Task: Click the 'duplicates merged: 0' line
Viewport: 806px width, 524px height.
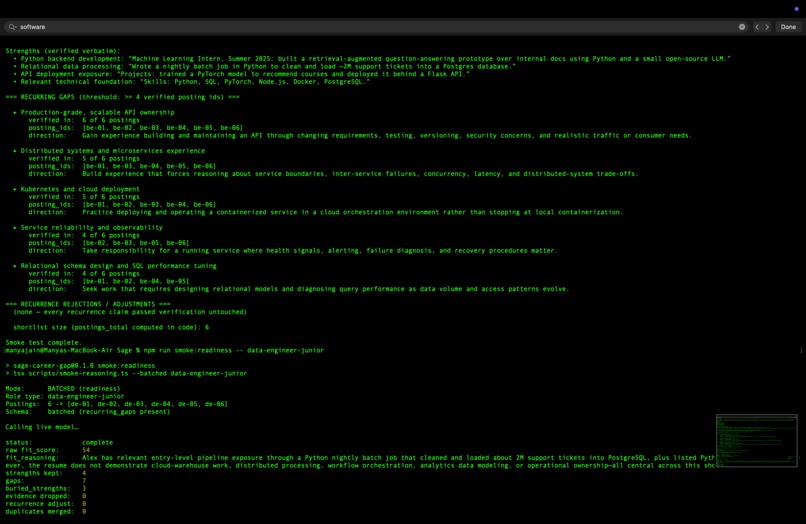Action: tap(46, 511)
